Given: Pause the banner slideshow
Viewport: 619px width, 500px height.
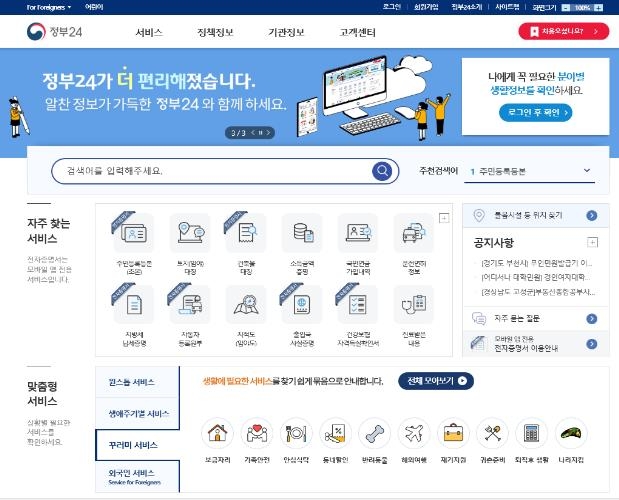Looking at the screenshot, I should point(261,133).
